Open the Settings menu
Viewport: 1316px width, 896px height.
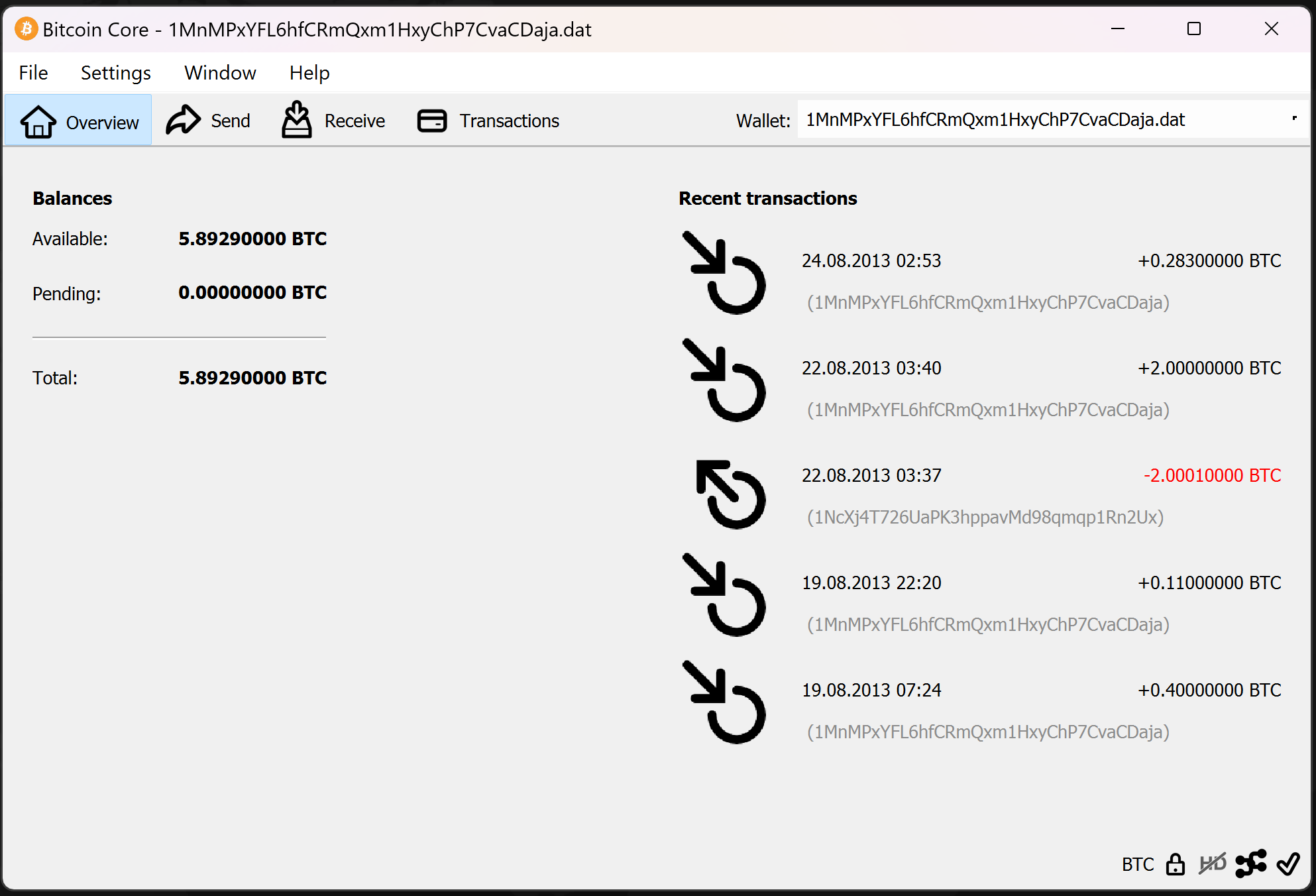(115, 73)
